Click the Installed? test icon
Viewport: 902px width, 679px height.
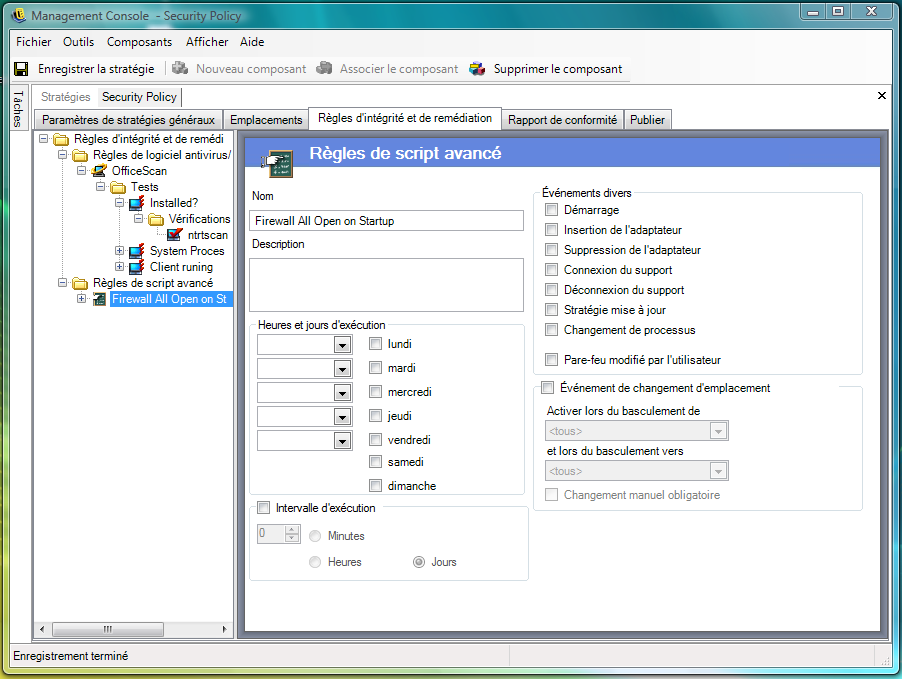click(137, 203)
